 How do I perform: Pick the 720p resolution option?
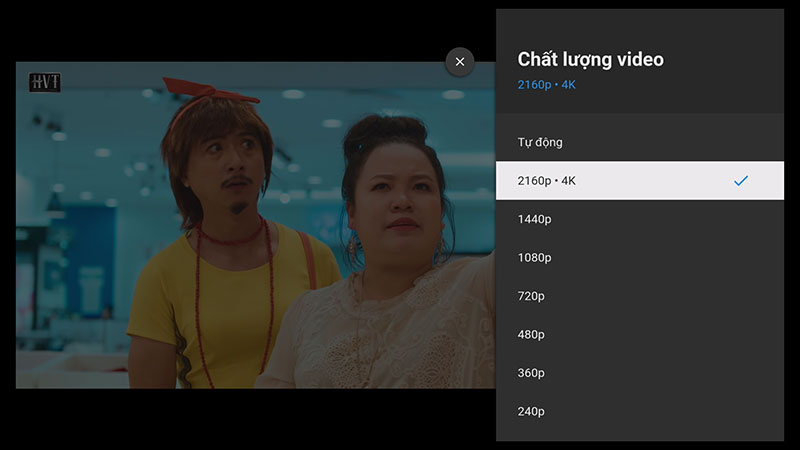tap(640, 296)
